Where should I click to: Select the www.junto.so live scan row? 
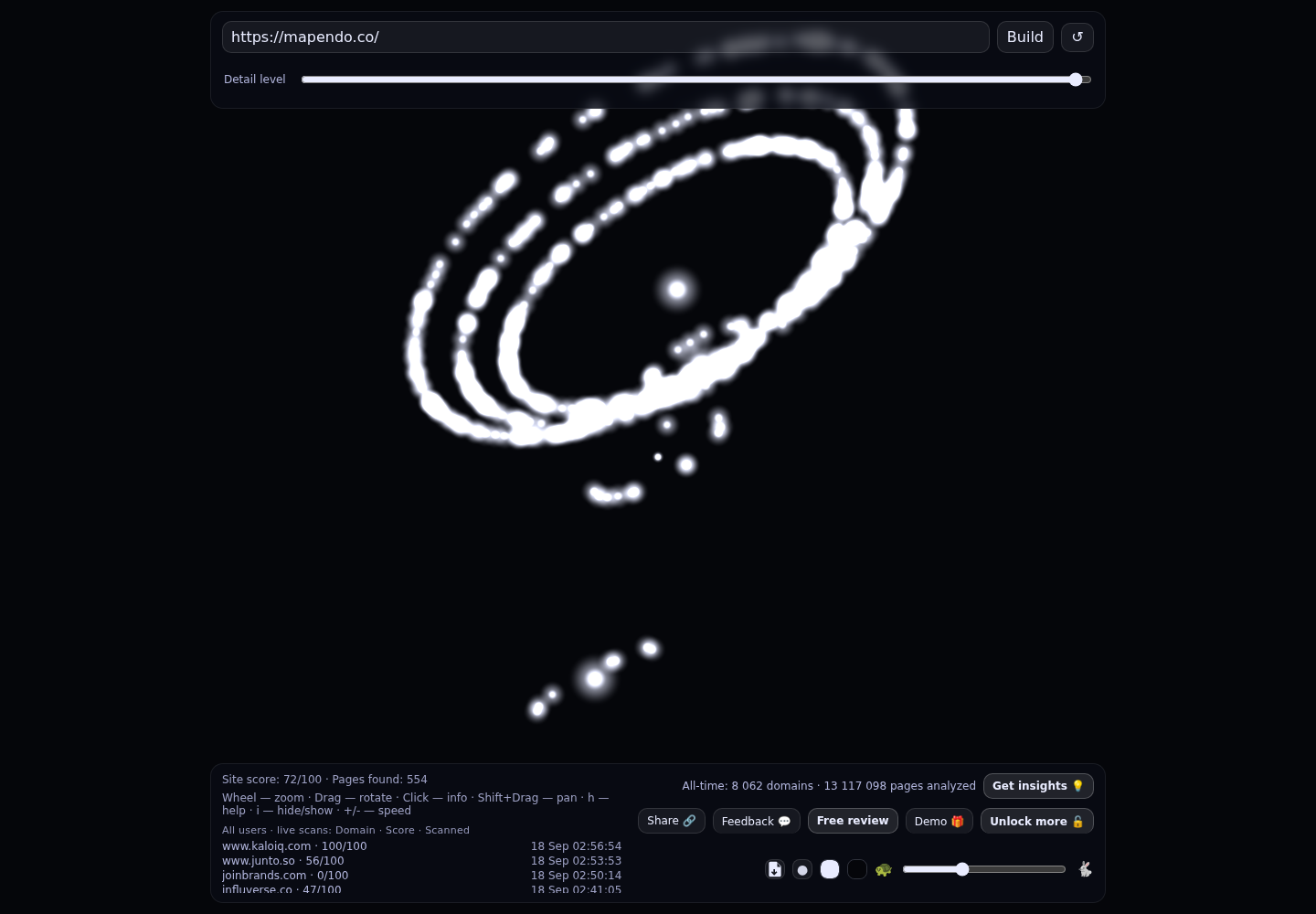point(421,861)
